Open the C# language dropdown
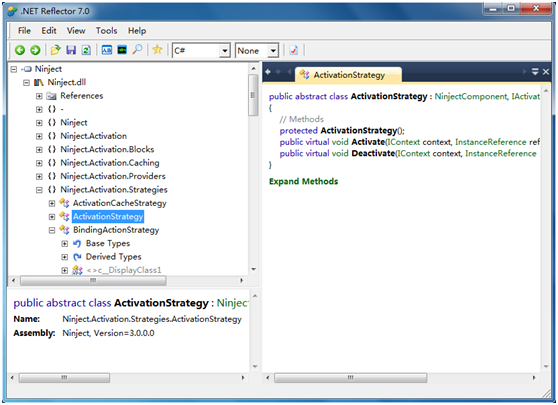The image size is (558, 405). pos(225,51)
